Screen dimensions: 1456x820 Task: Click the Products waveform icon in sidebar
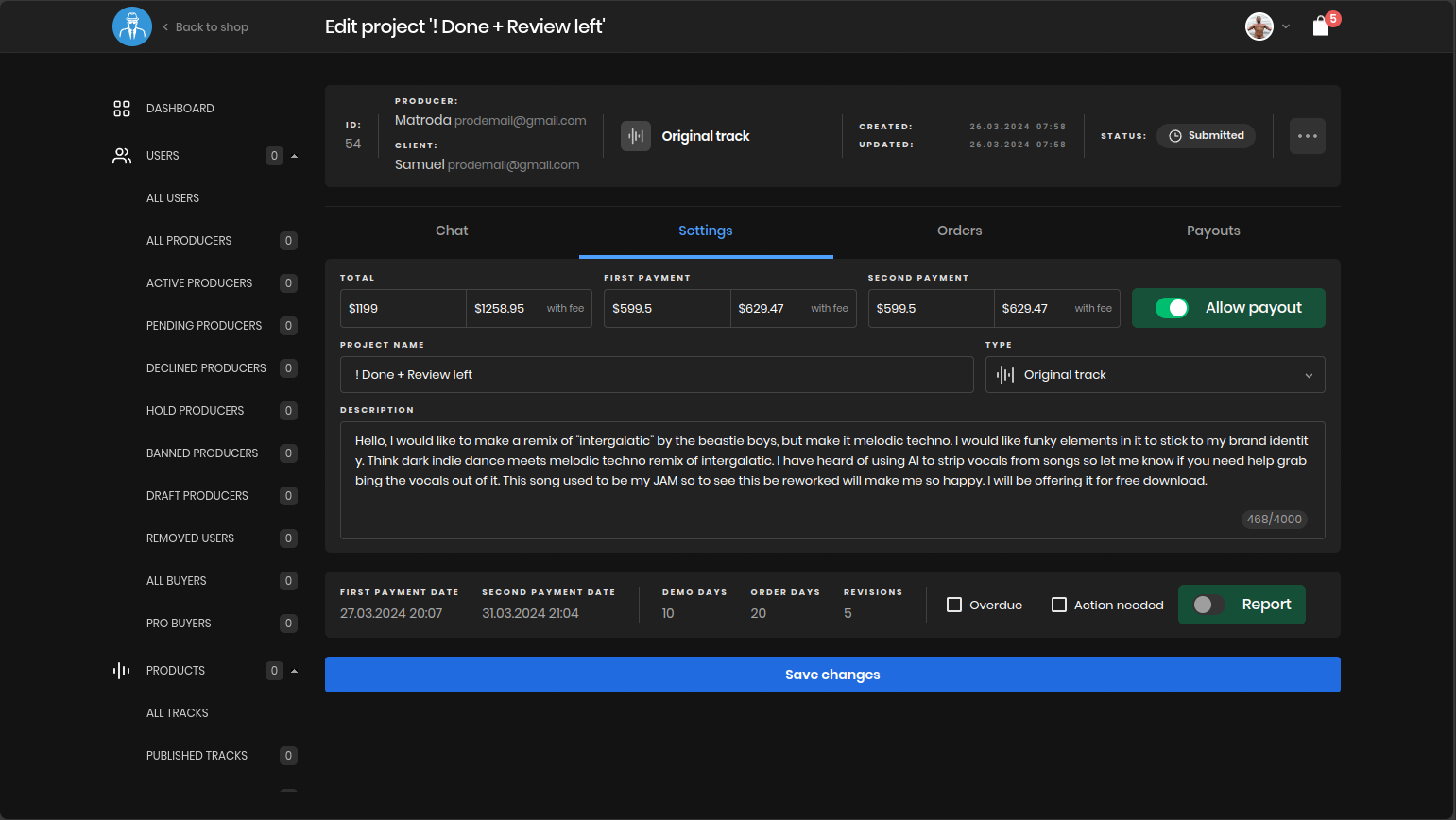(x=122, y=671)
